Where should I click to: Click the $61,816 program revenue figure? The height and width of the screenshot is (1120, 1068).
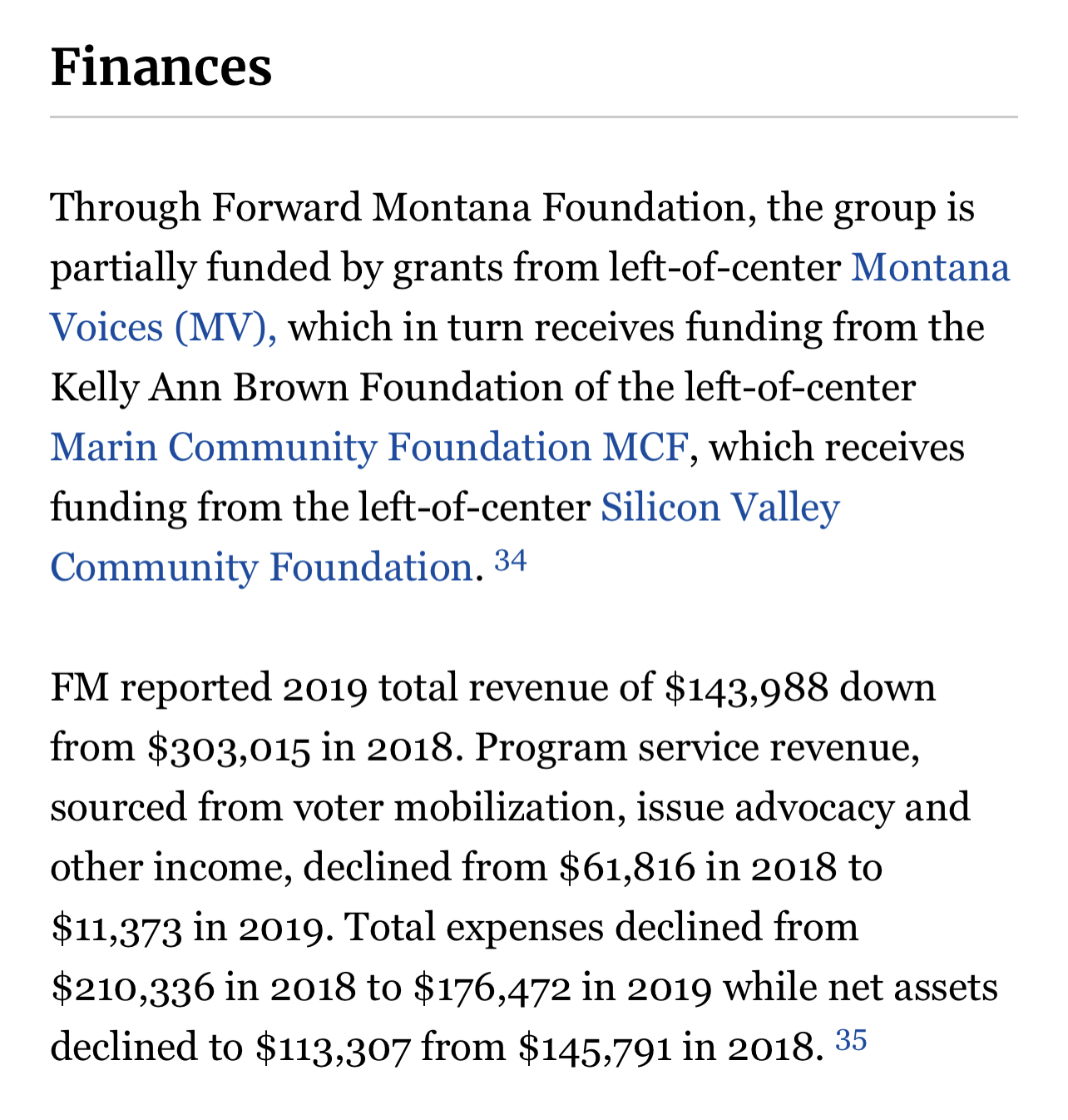tap(627, 868)
